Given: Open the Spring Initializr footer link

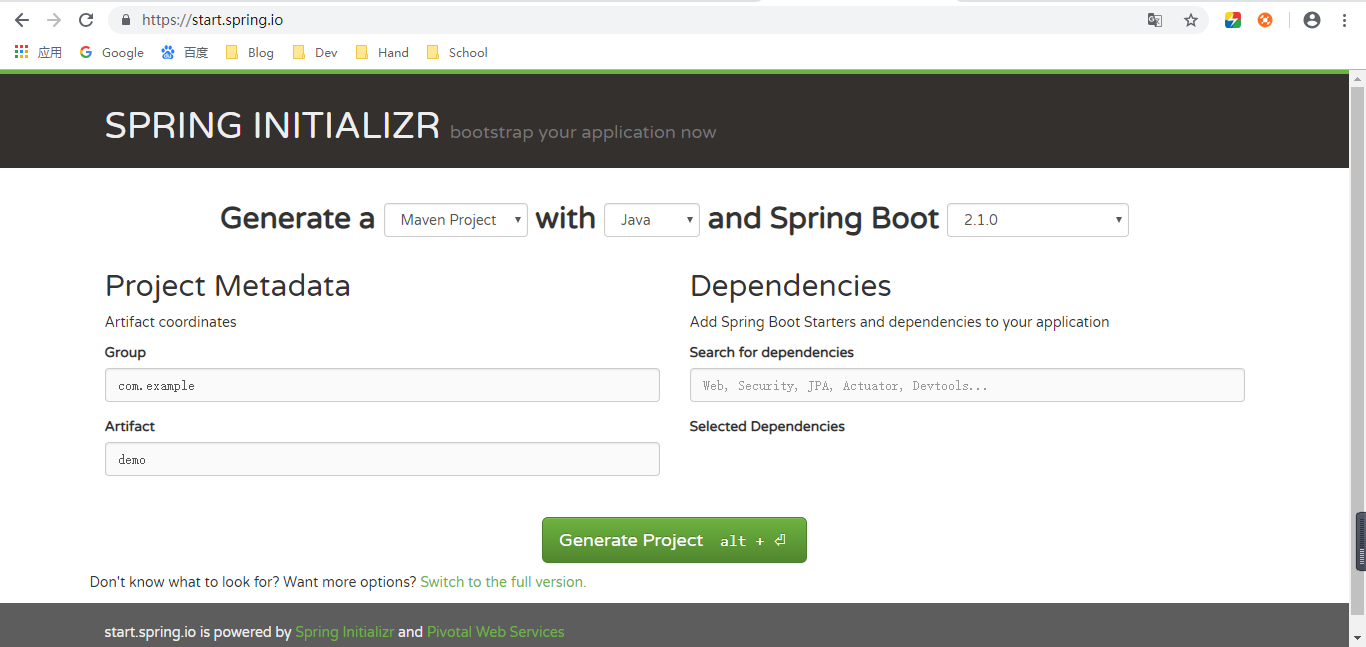Looking at the screenshot, I should (344, 632).
